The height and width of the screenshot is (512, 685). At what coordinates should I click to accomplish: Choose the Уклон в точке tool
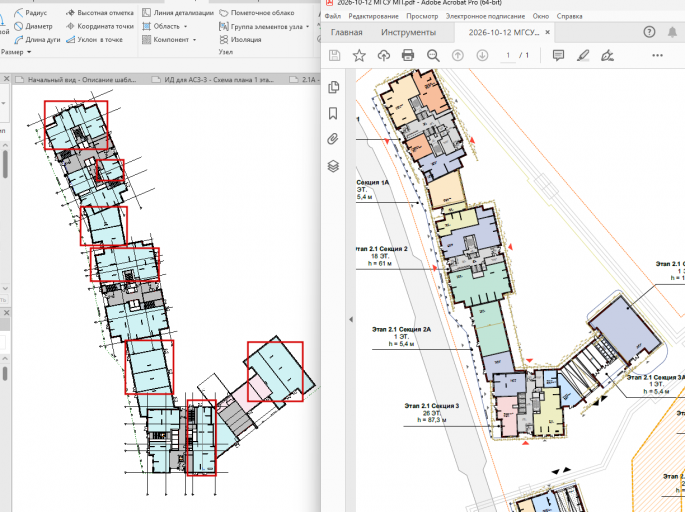click(94, 40)
